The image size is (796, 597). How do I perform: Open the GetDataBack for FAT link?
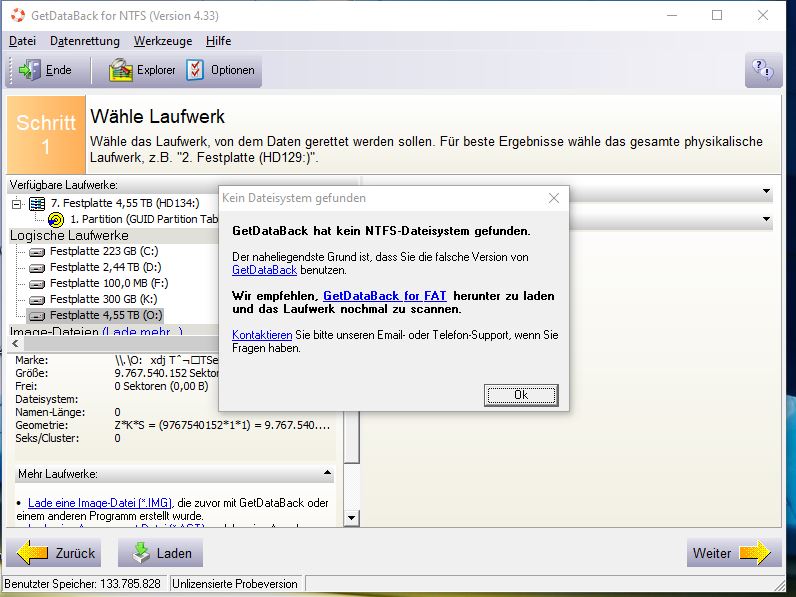pos(385,296)
